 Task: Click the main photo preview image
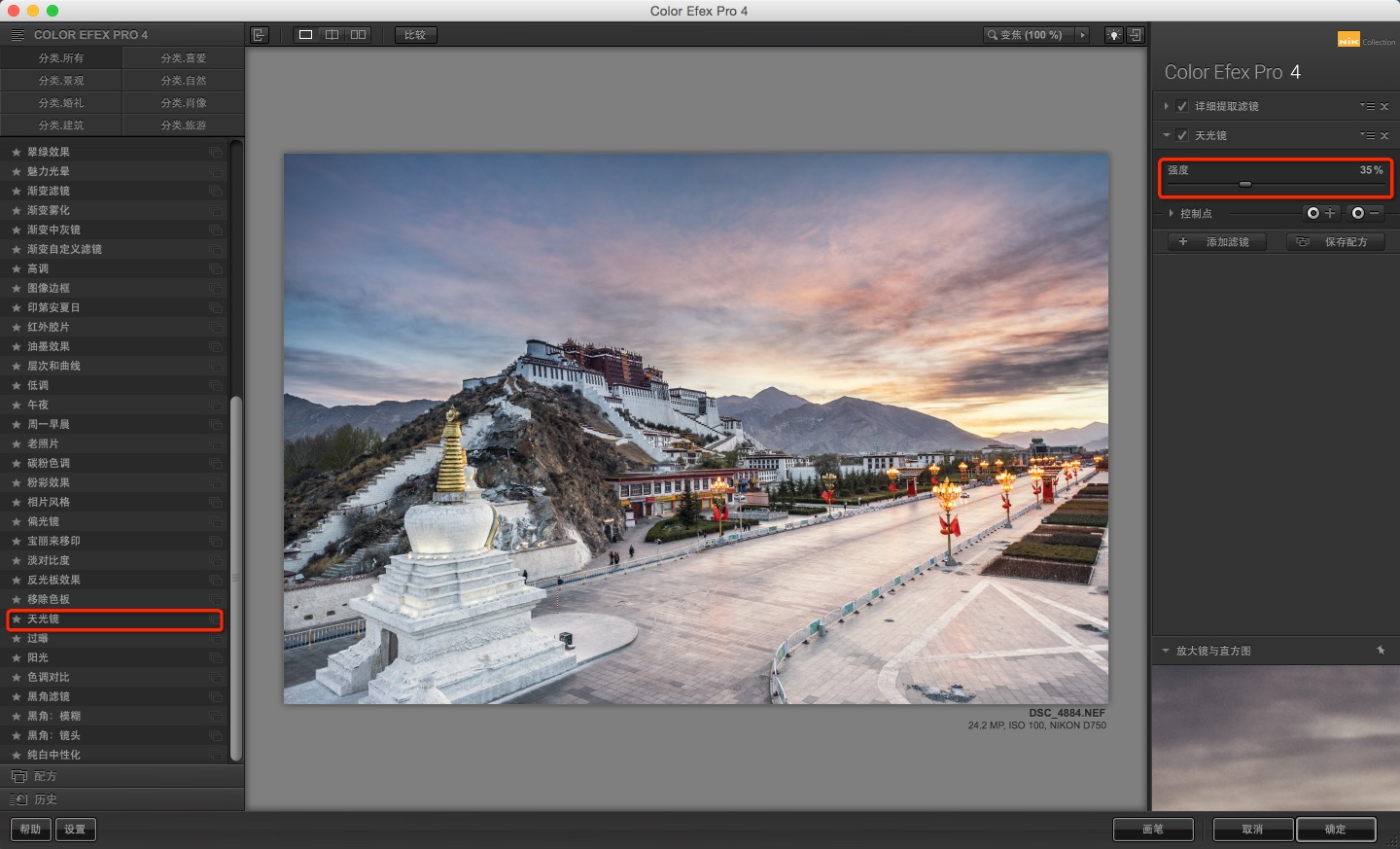pyautogui.click(x=696, y=428)
